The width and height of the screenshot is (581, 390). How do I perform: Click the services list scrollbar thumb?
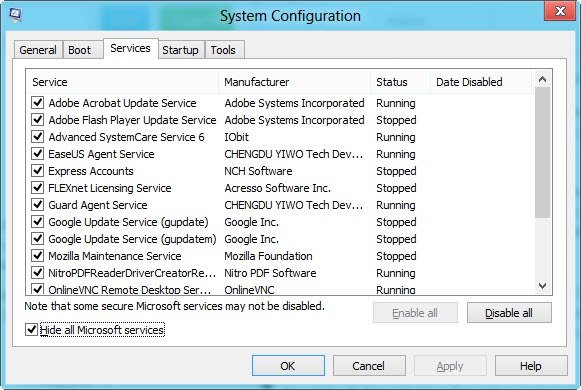[x=542, y=153]
